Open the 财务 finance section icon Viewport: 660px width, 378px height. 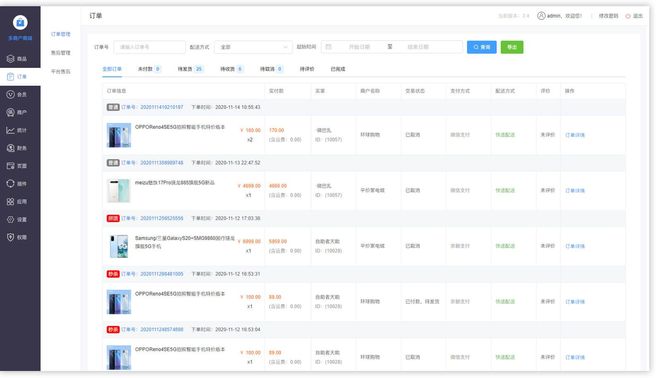pyautogui.click(x=11, y=148)
